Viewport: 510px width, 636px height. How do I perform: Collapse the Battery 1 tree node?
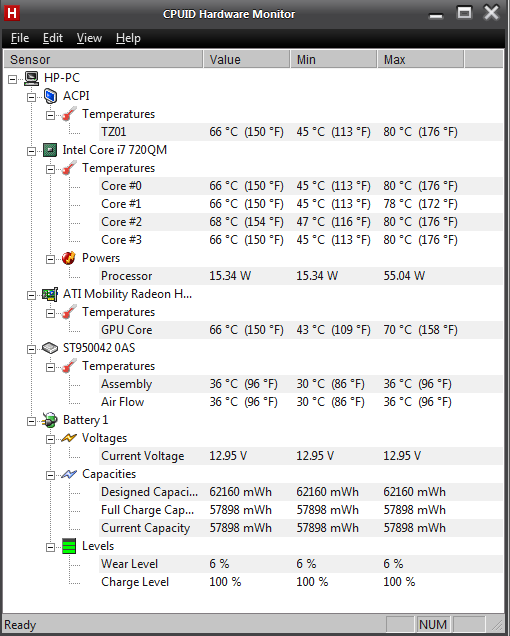(31, 421)
